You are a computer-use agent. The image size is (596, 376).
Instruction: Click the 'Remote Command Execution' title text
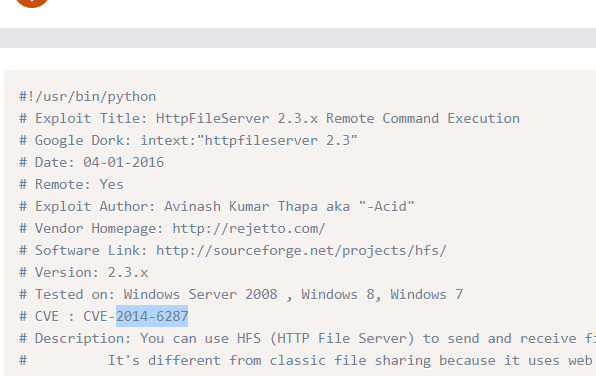(423, 119)
